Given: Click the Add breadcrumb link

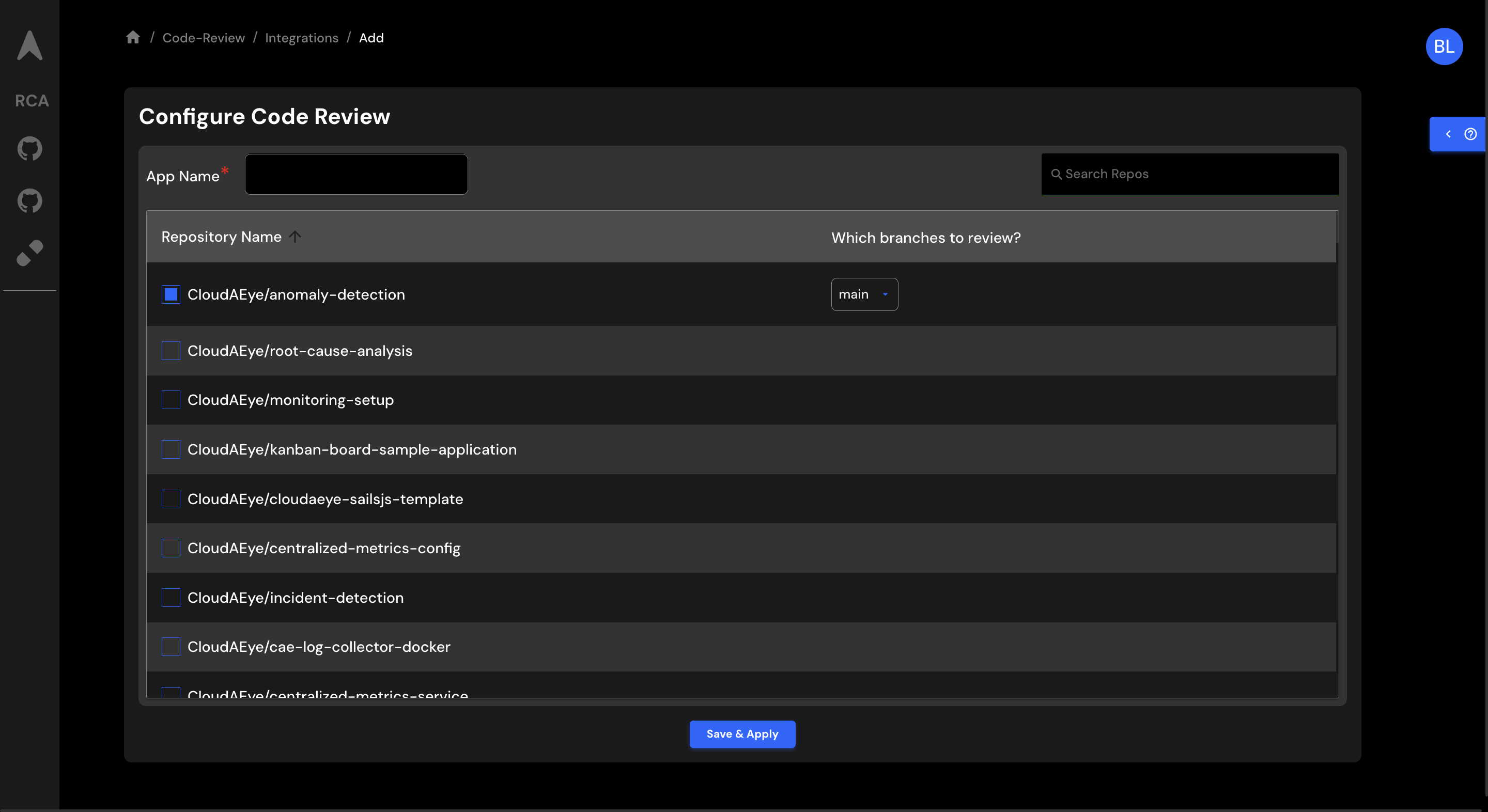Looking at the screenshot, I should pos(372,38).
